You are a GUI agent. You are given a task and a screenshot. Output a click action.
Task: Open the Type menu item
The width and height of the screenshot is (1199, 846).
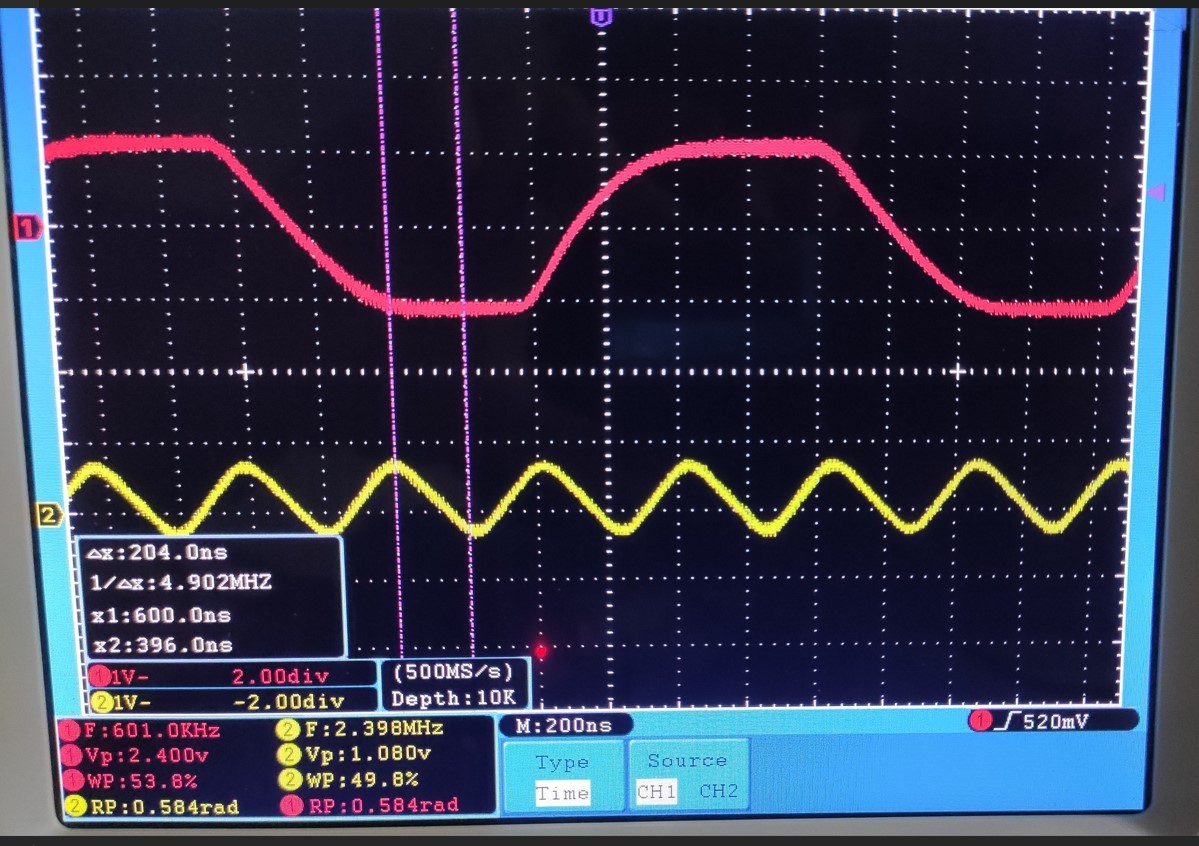(562, 763)
